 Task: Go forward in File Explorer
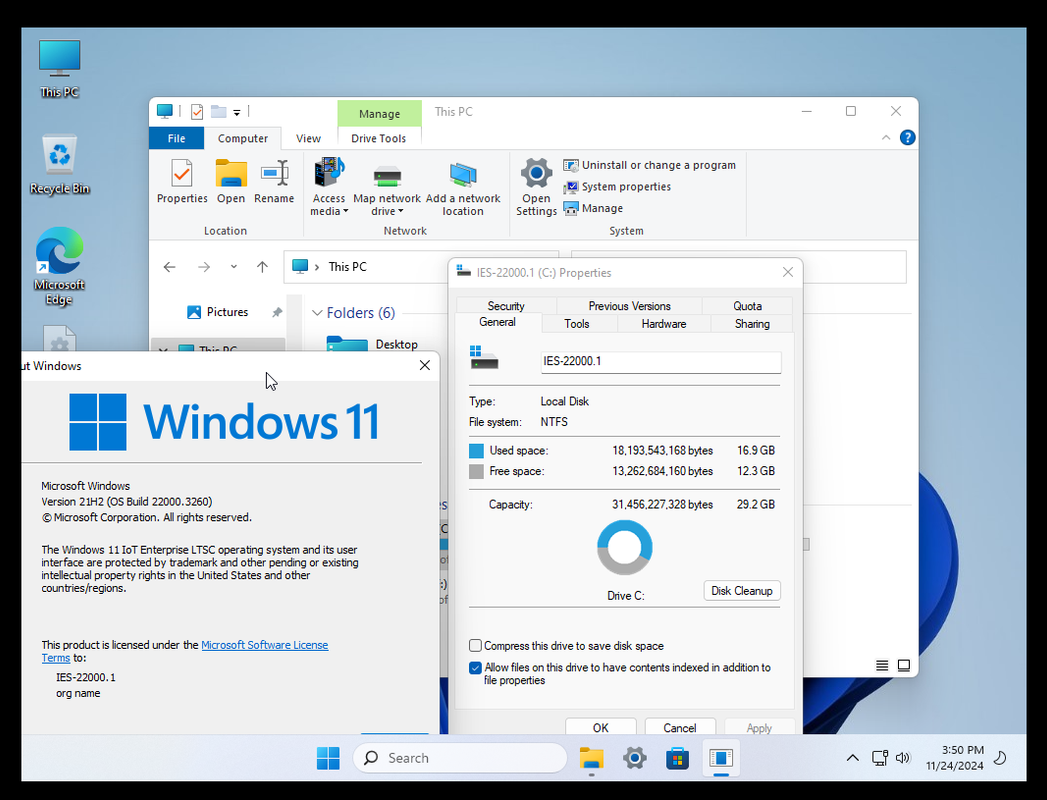(204, 267)
